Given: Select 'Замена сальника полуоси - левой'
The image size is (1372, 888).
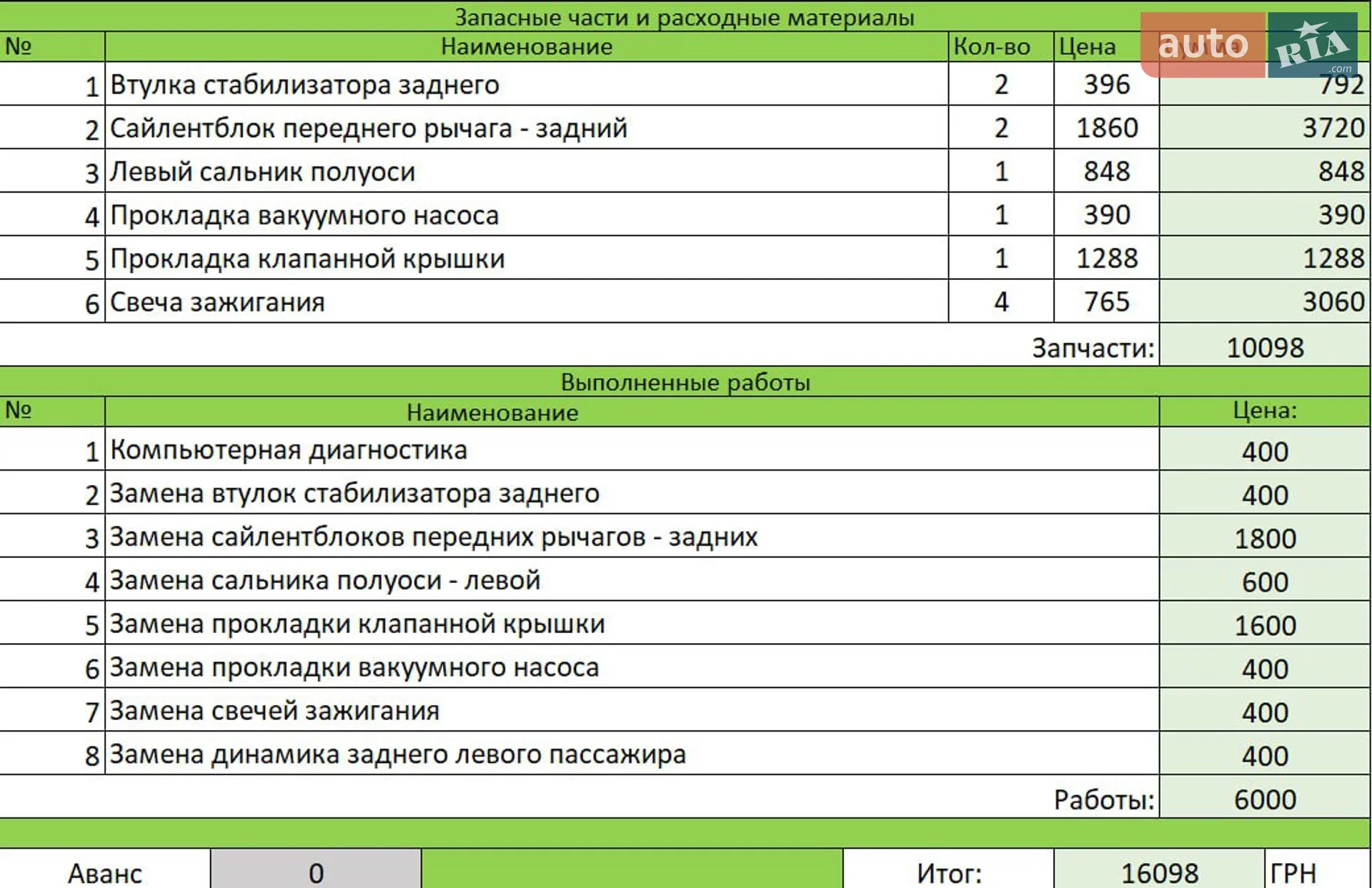Looking at the screenshot, I should click(632, 581).
